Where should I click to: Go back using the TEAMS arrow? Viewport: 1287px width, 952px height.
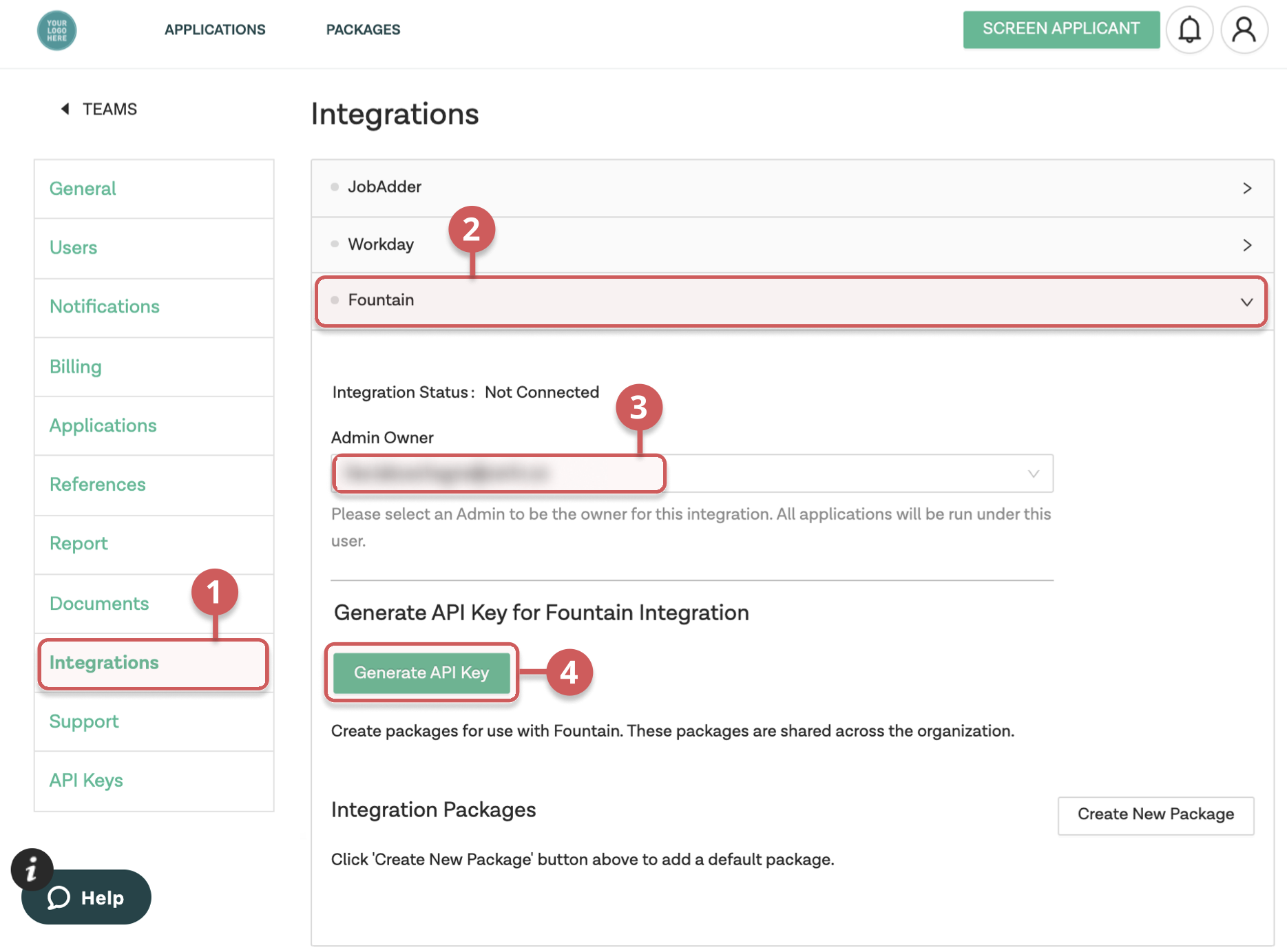click(x=64, y=109)
